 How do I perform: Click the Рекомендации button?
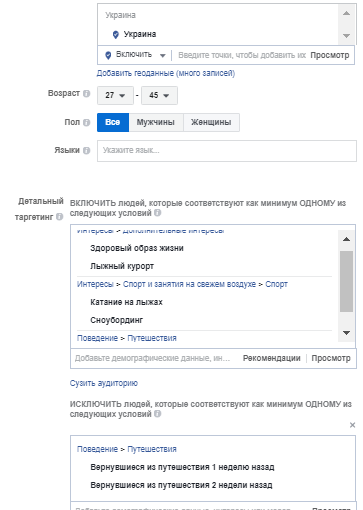(272, 358)
